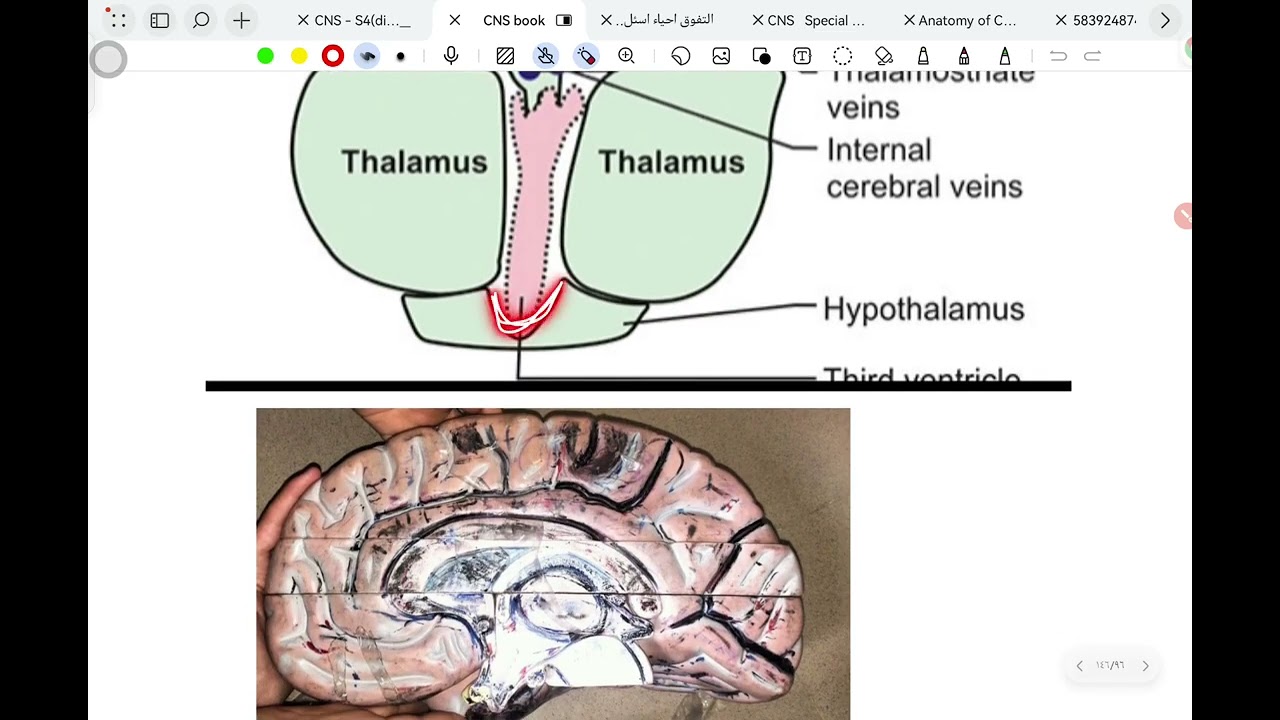Insert an image with picture icon

coord(721,56)
